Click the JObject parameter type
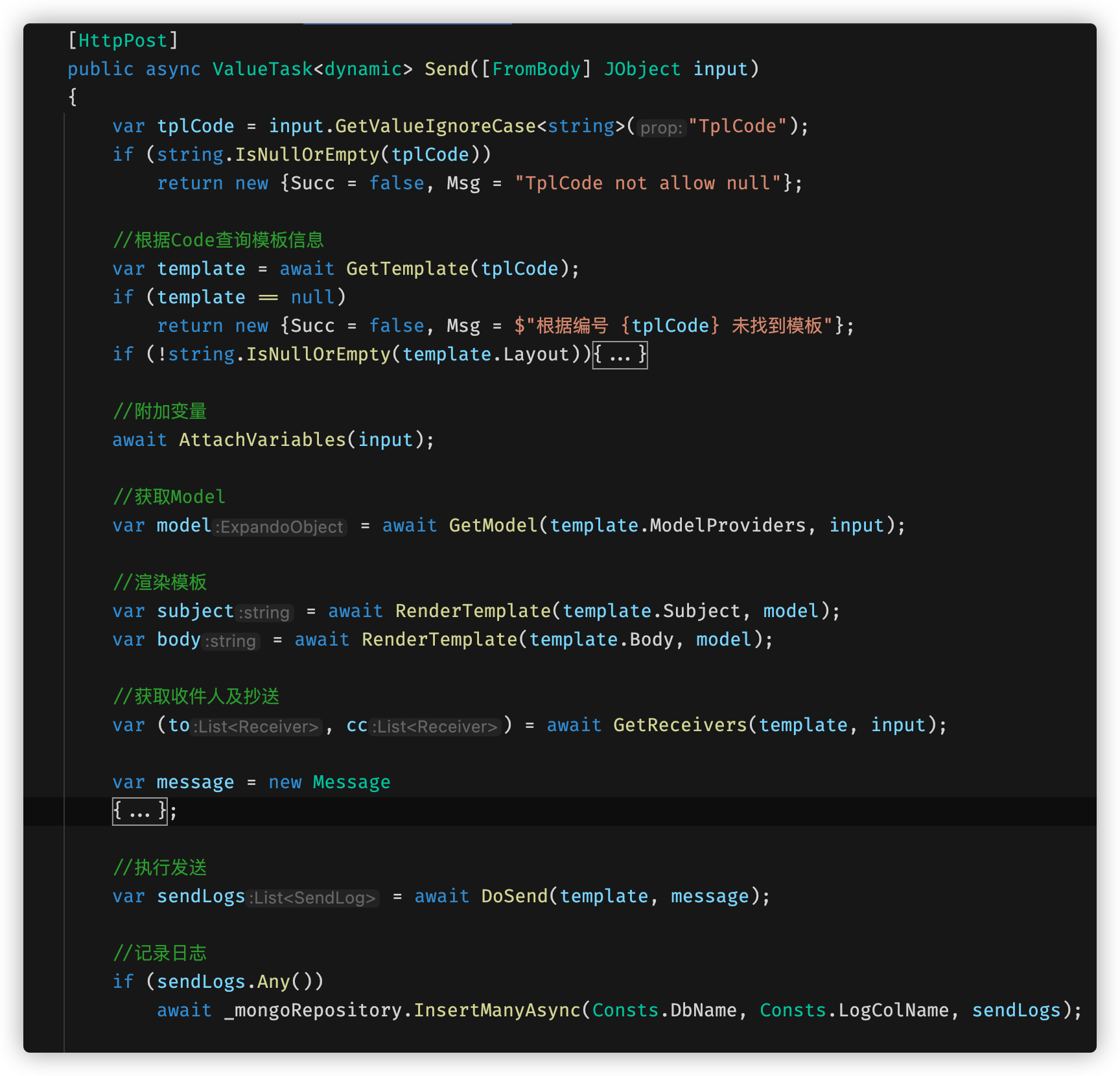The height and width of the screenshot is (1076, 1120). point(642,69)
